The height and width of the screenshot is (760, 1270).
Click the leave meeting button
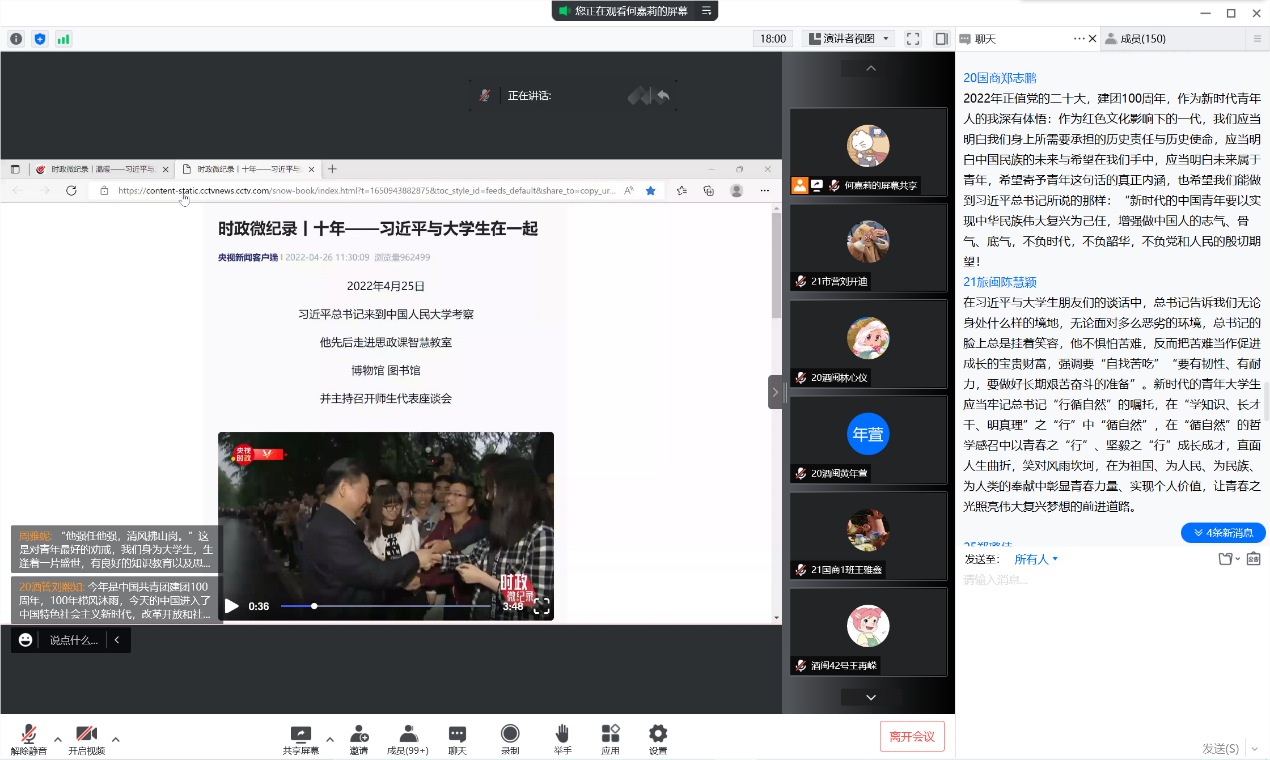coord(911,736)
